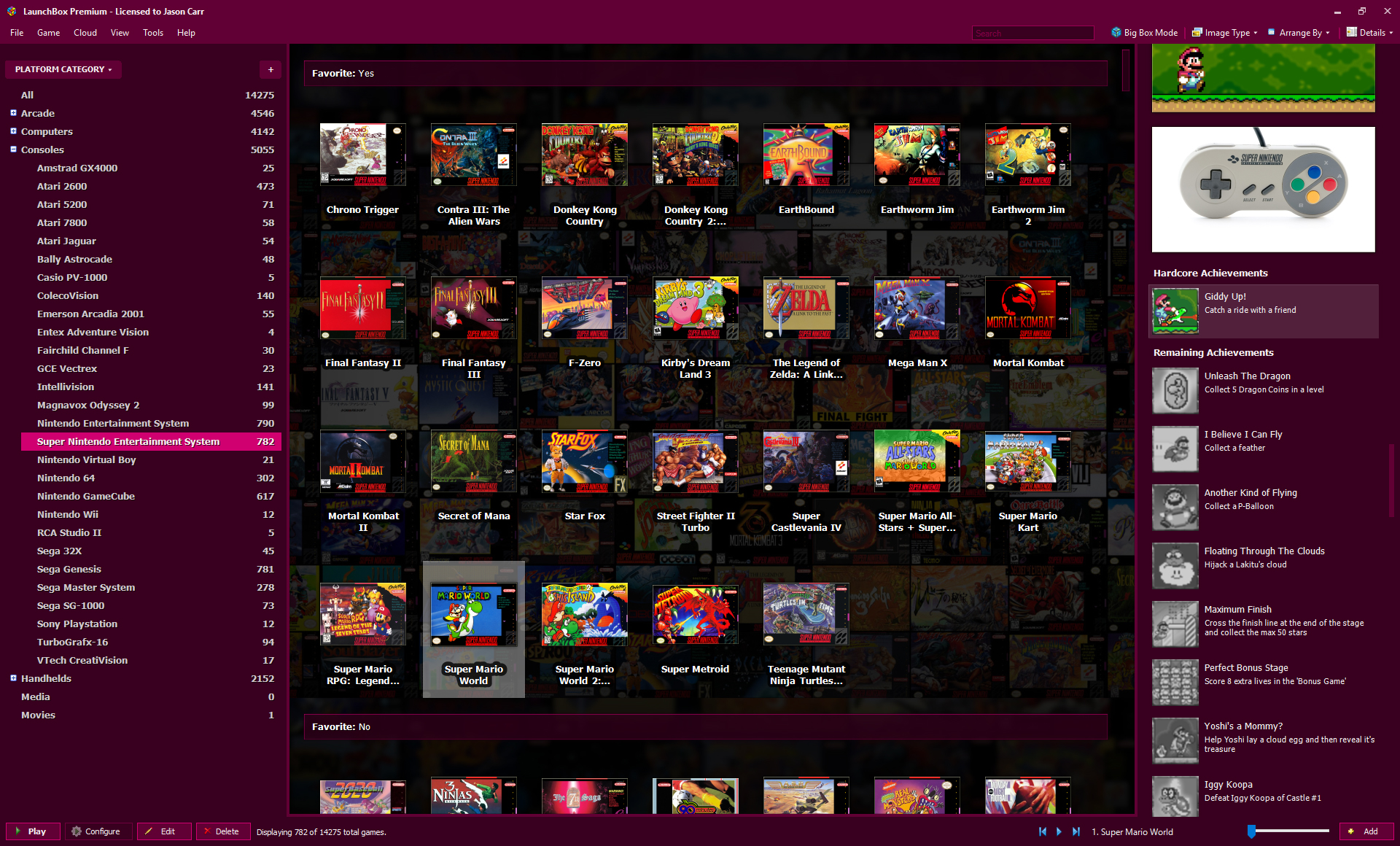Select Donkey Kong Country cover
The image size is (1400, 846).
tap(585, 155)
